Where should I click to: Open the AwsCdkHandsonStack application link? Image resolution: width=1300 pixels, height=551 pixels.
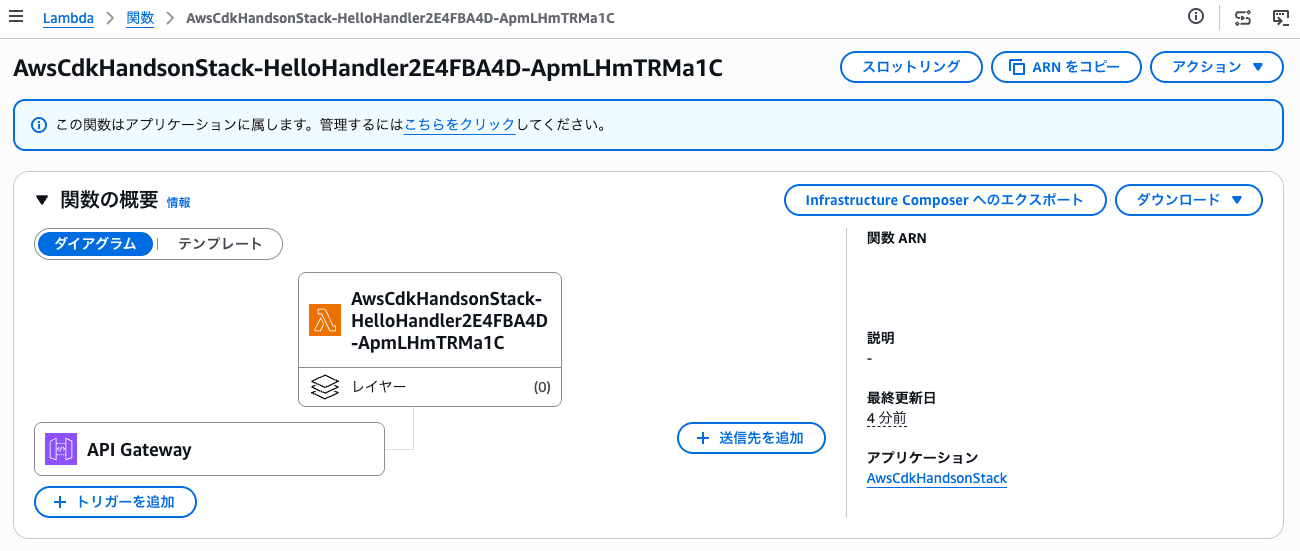pos(937,478)
